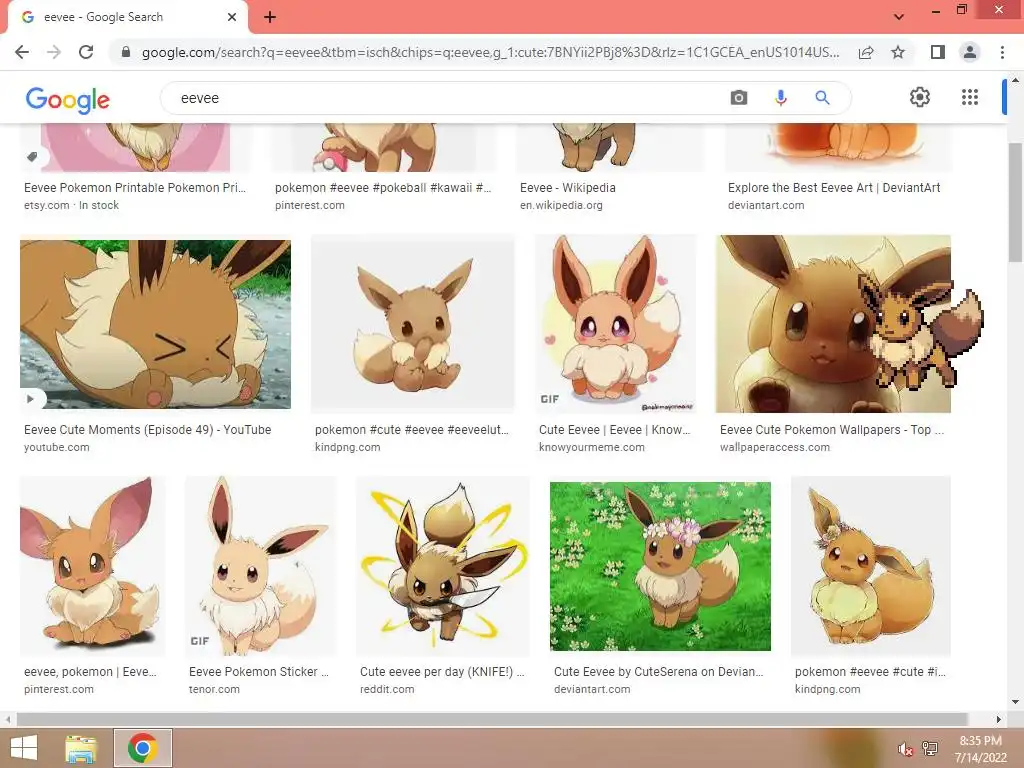Click the youtube.com source text
Viewport: 1024px width, 768px height.
coord(57,447)
